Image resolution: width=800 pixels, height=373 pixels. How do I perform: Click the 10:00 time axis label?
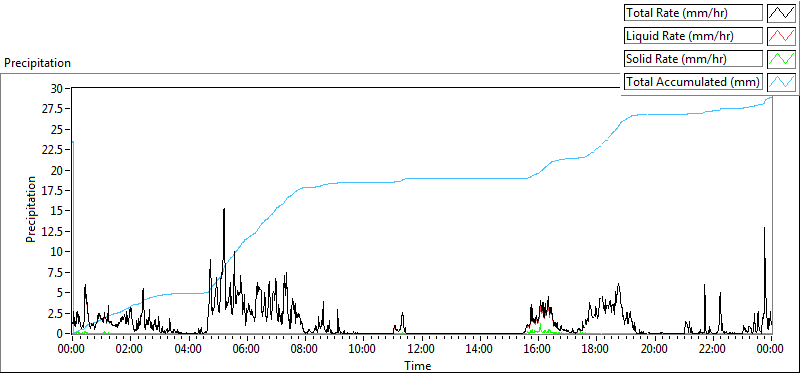pos(362,350)
